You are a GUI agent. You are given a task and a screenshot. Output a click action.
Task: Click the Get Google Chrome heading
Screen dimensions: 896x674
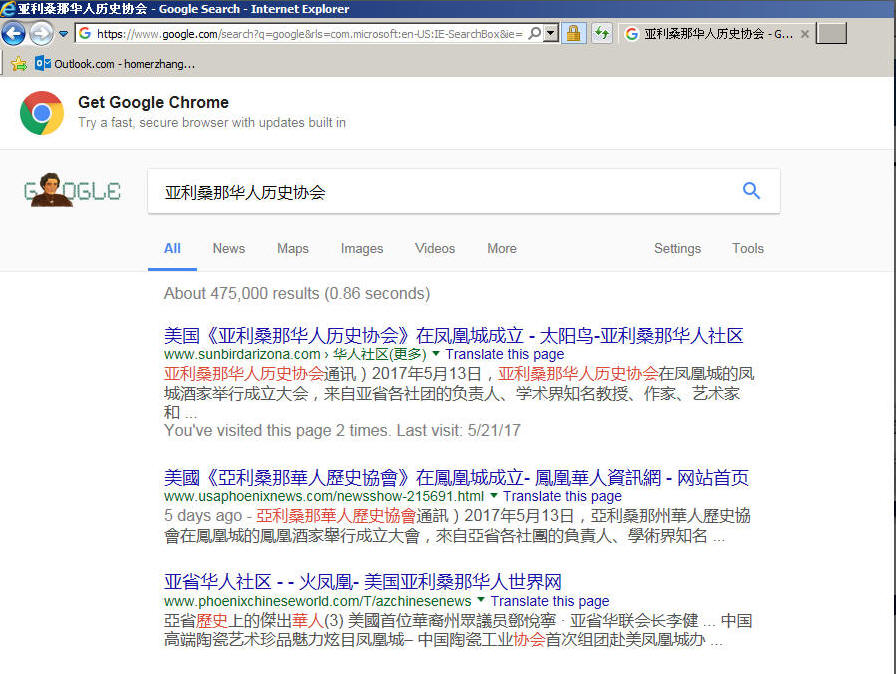(153, 102)
